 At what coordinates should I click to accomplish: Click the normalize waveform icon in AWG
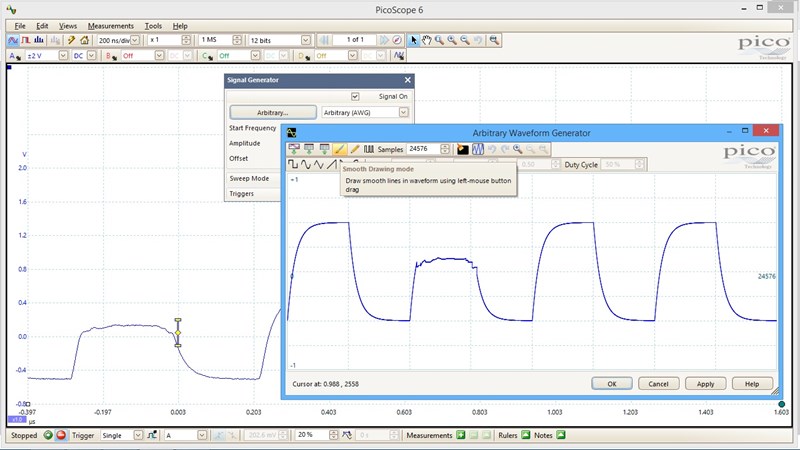tap(478, 149)
